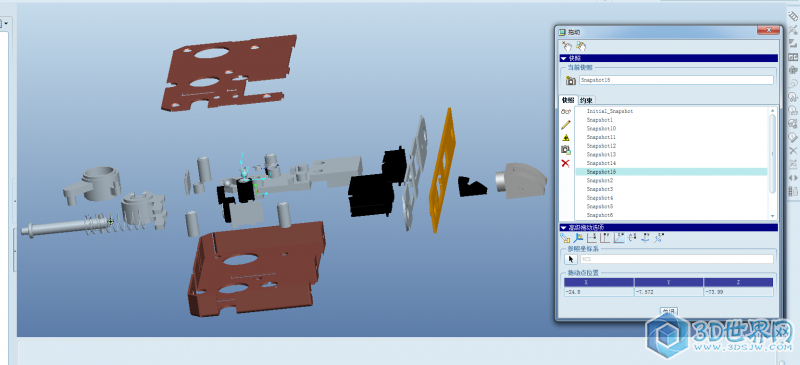Viewport: 800px width, 365px height.
Task: Select the body drag hand icon
Action: [x=581, y=46]
